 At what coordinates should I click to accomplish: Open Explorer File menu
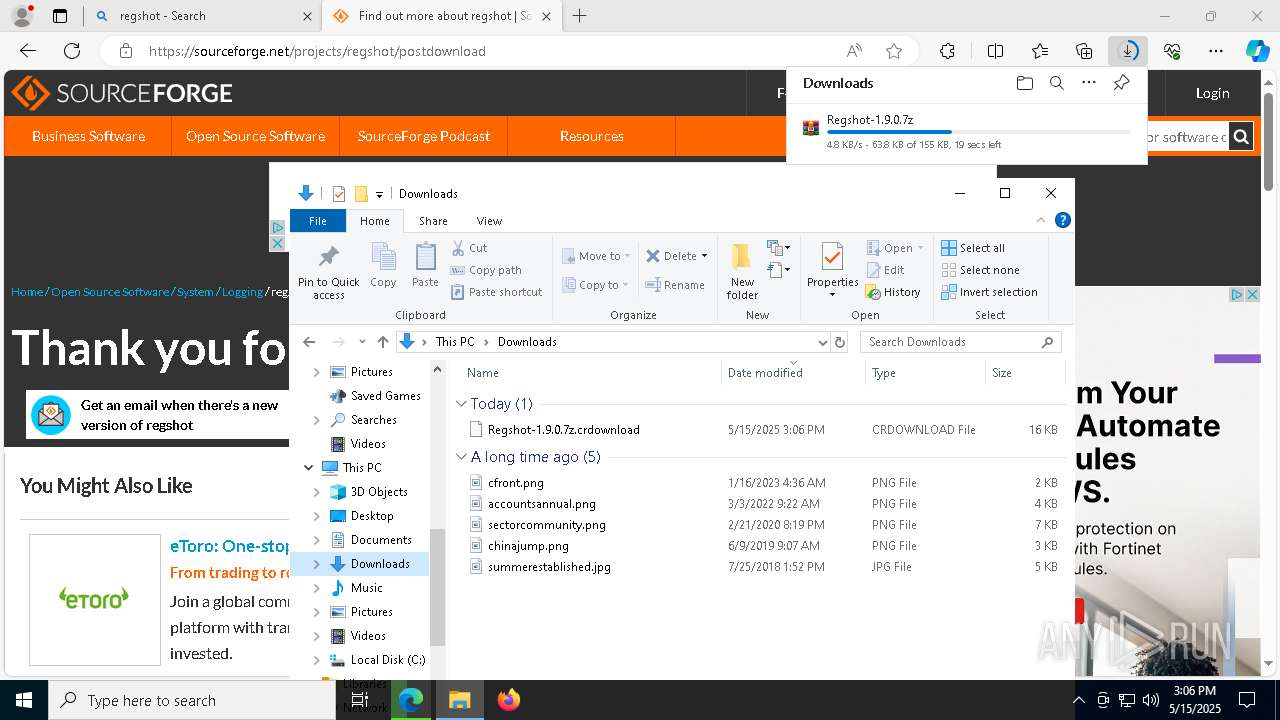pos(317,221)
